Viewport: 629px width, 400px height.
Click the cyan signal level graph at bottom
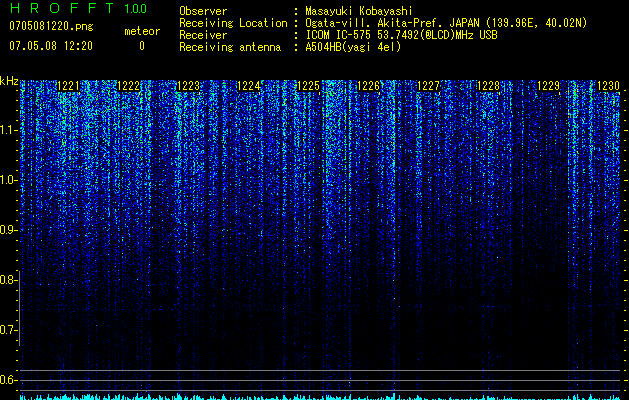click(321, 397)
